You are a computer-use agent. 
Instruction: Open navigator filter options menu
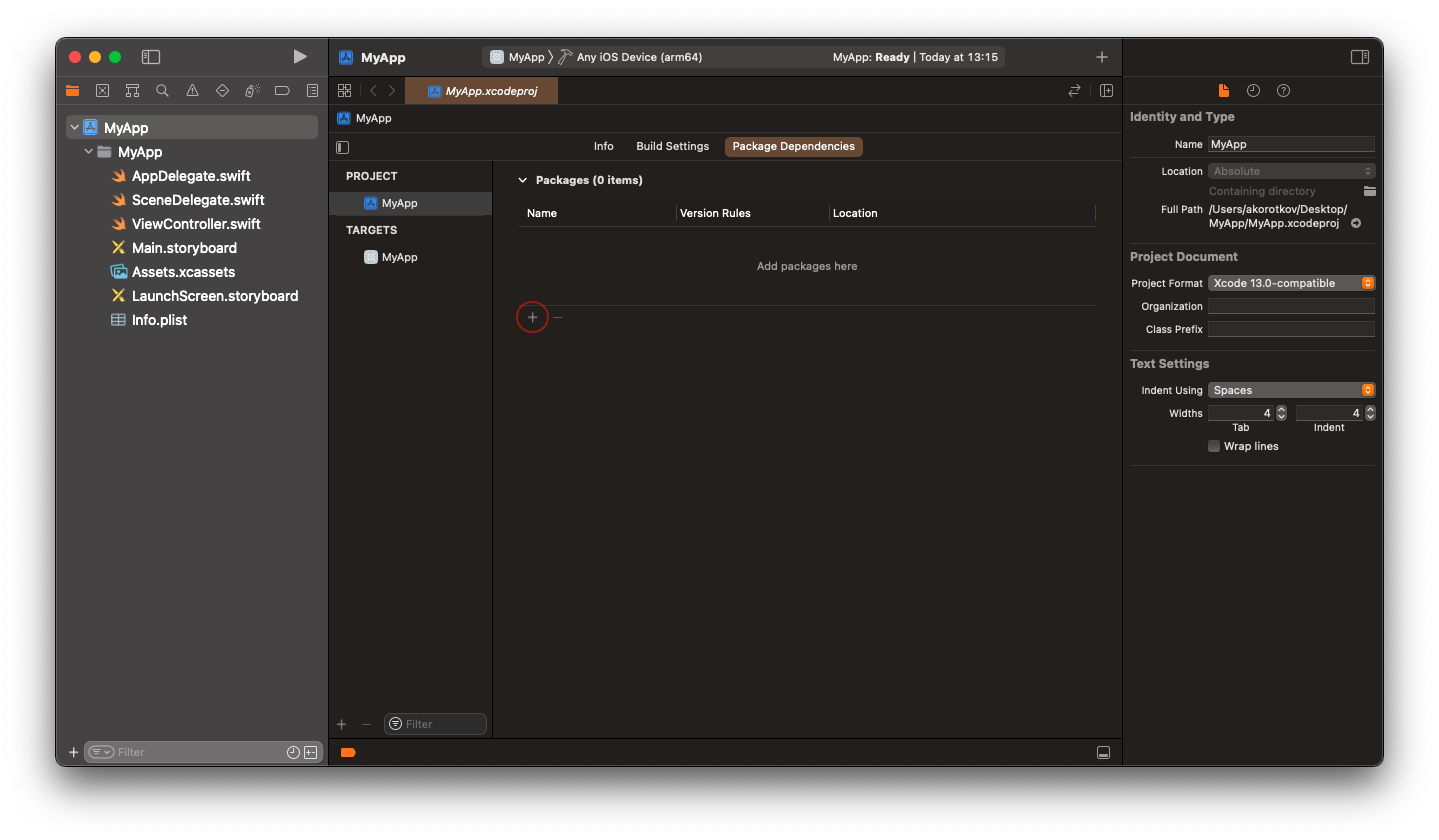(100, 752)
